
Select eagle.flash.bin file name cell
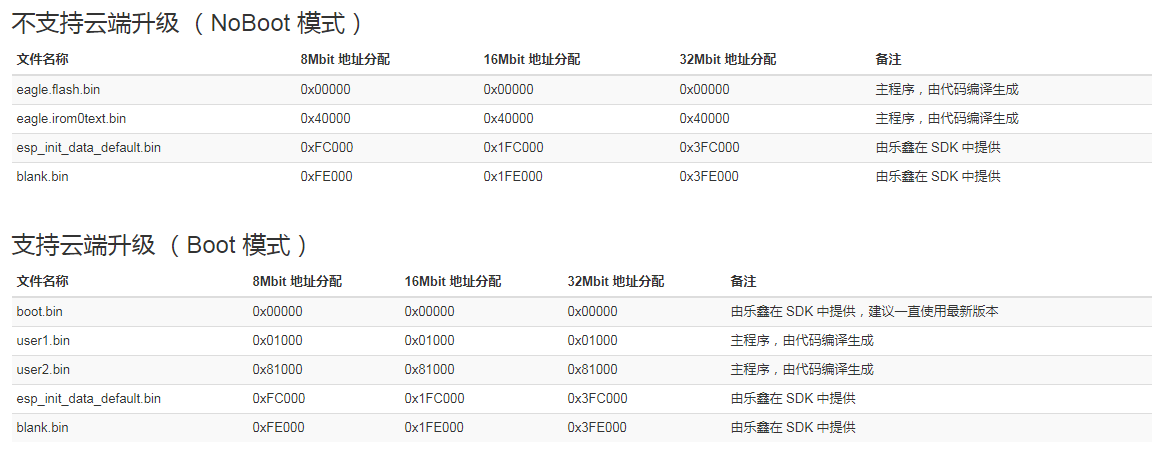coord(59,90)
